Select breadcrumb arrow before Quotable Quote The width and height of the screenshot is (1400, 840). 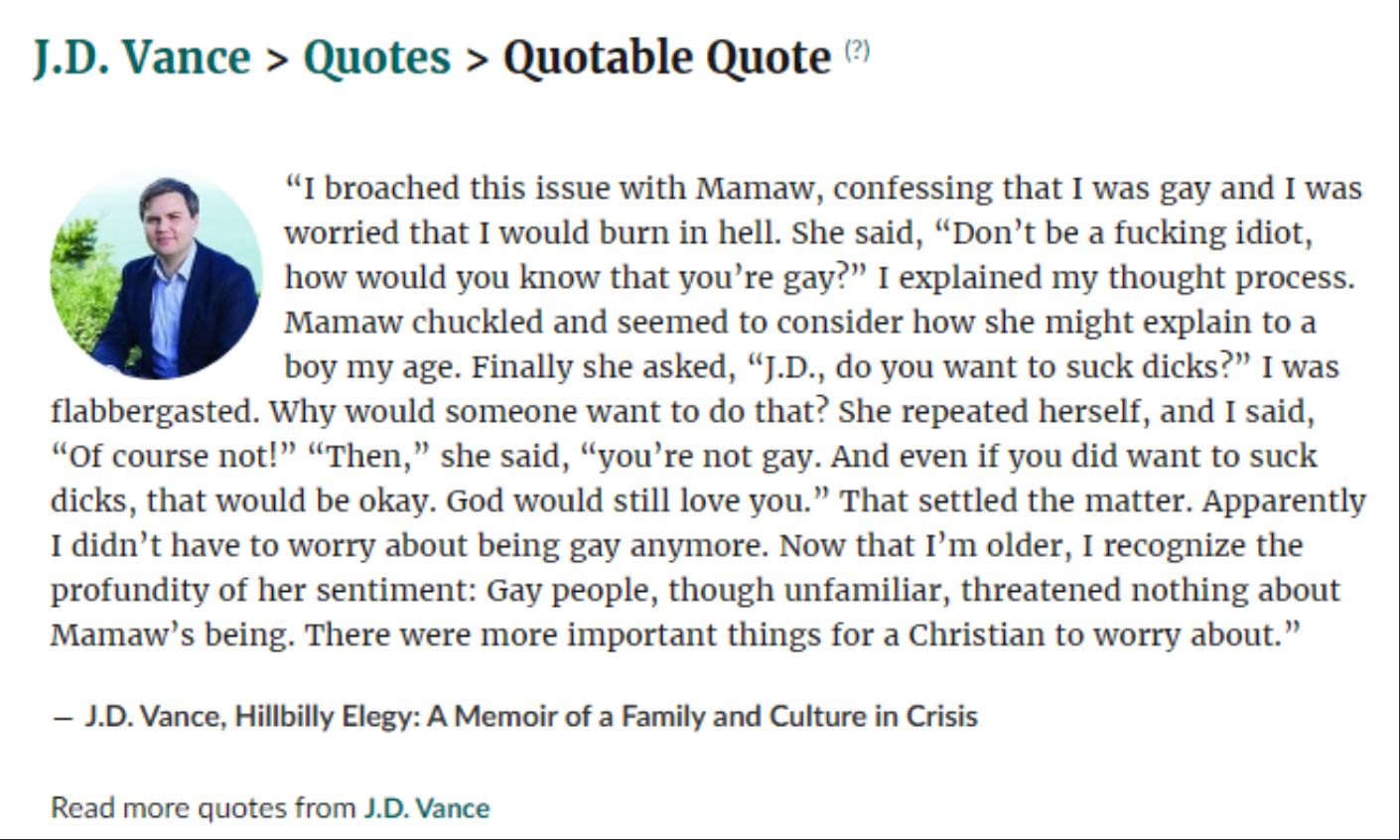click(x=478, y=60)
